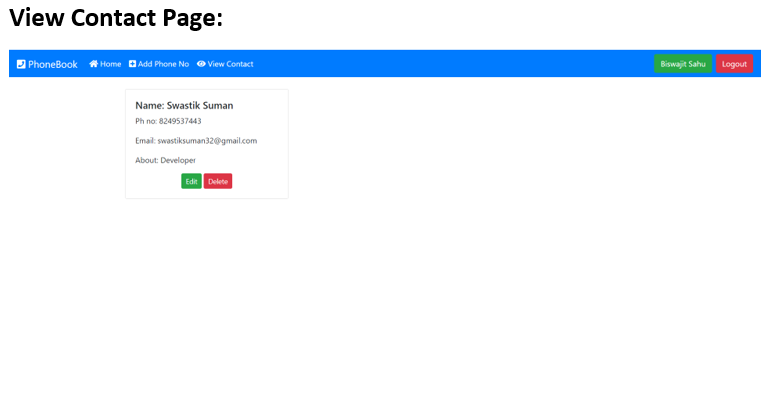This screenshot has height=417, width=767.
Task: Edit the Swastik Suman contact
Action: 191,181
